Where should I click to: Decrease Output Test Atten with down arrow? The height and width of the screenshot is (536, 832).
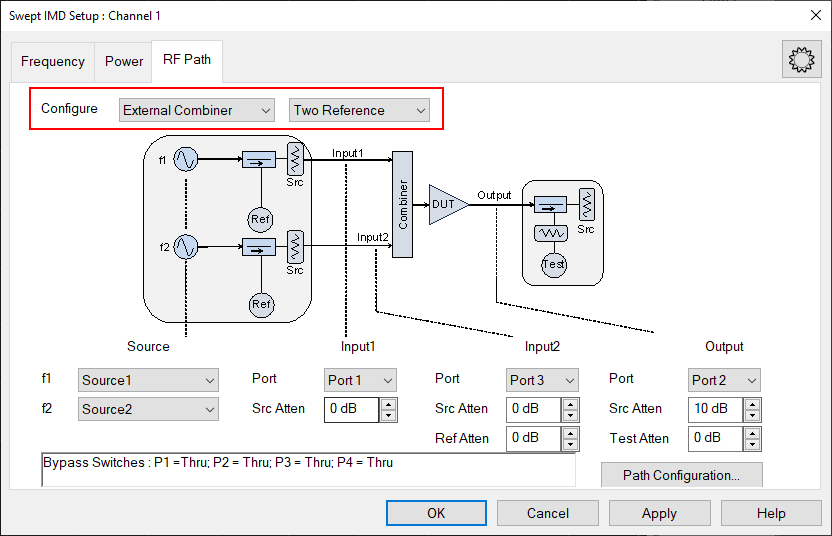[x=753, y=444]
